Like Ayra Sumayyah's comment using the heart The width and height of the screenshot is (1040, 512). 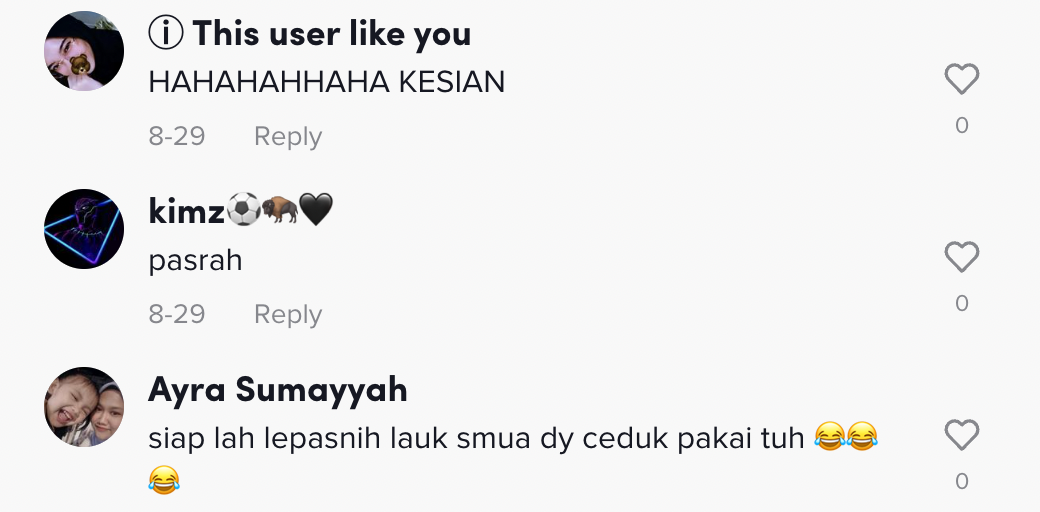[x=962, y=435]
